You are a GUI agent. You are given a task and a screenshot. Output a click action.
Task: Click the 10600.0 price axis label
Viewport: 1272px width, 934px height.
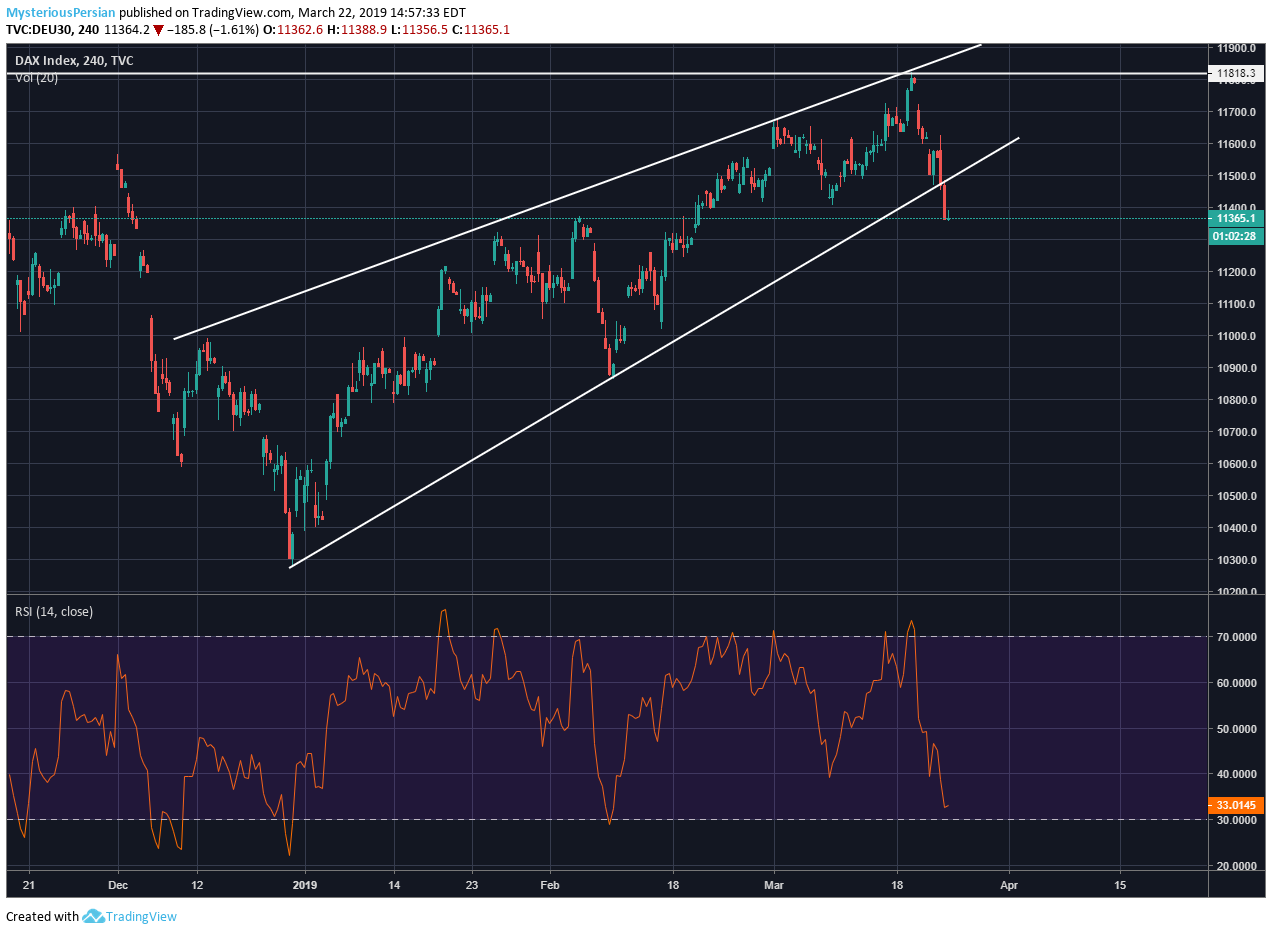click(1237, 464)
